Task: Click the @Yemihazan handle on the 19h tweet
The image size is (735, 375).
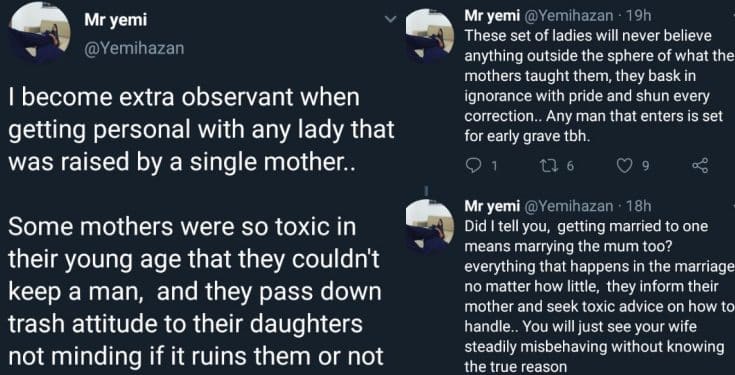Action: 568,16
